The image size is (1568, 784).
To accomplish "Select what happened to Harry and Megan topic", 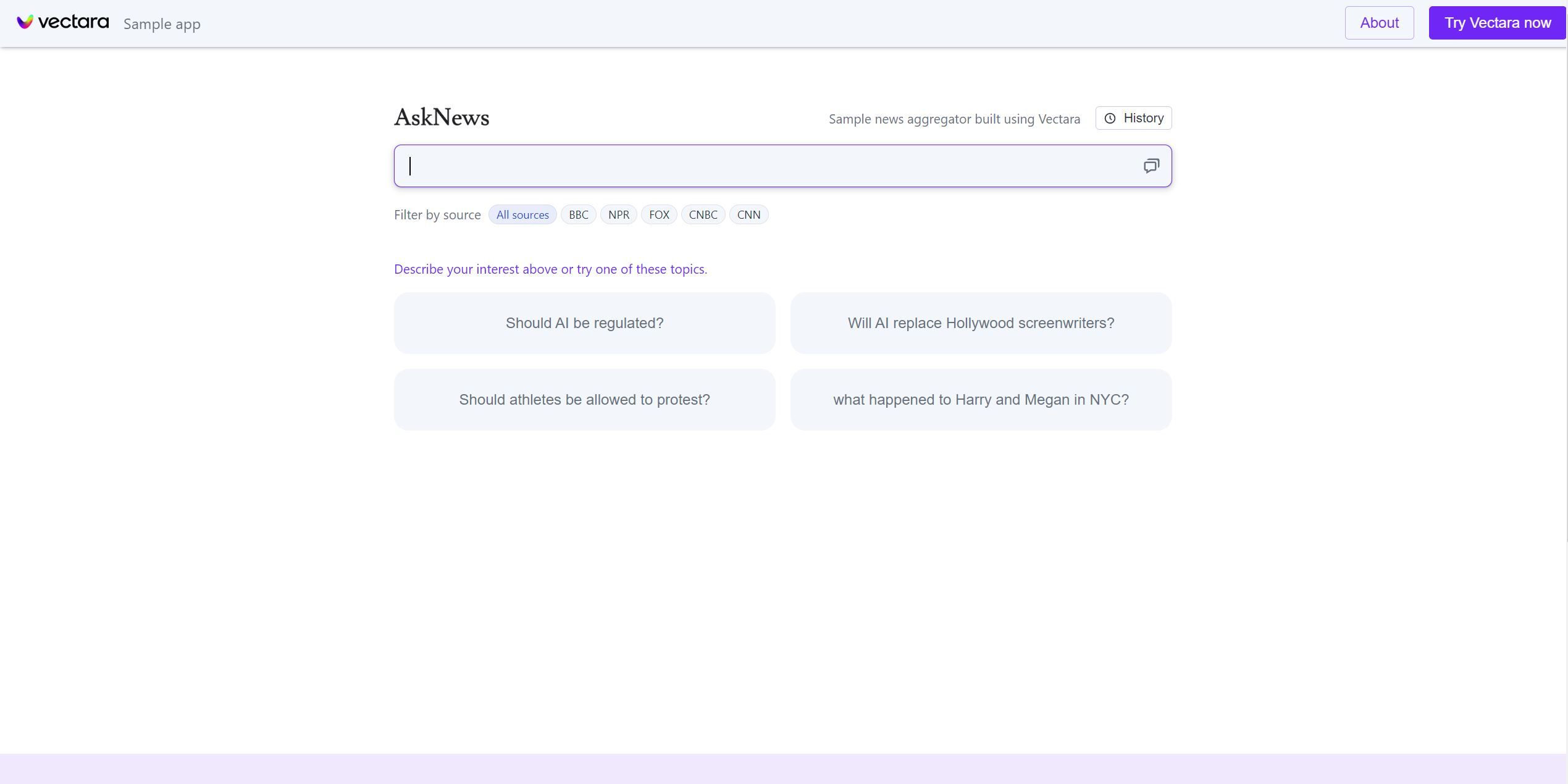I will (x=981, y=399).
